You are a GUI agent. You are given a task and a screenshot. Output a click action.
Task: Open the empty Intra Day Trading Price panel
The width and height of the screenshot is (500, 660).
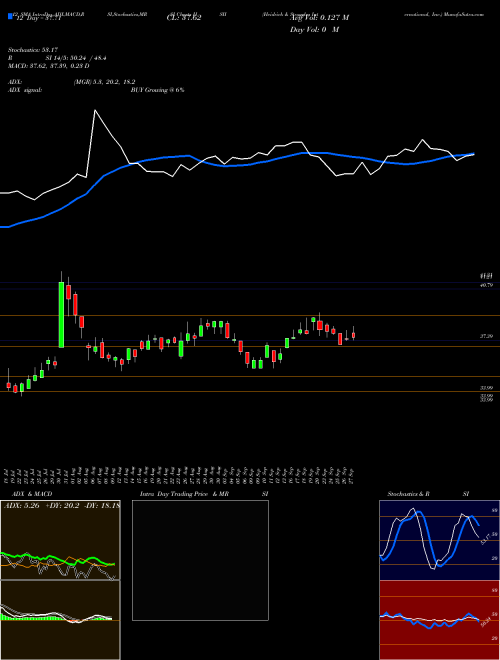[x=200, y=560]
